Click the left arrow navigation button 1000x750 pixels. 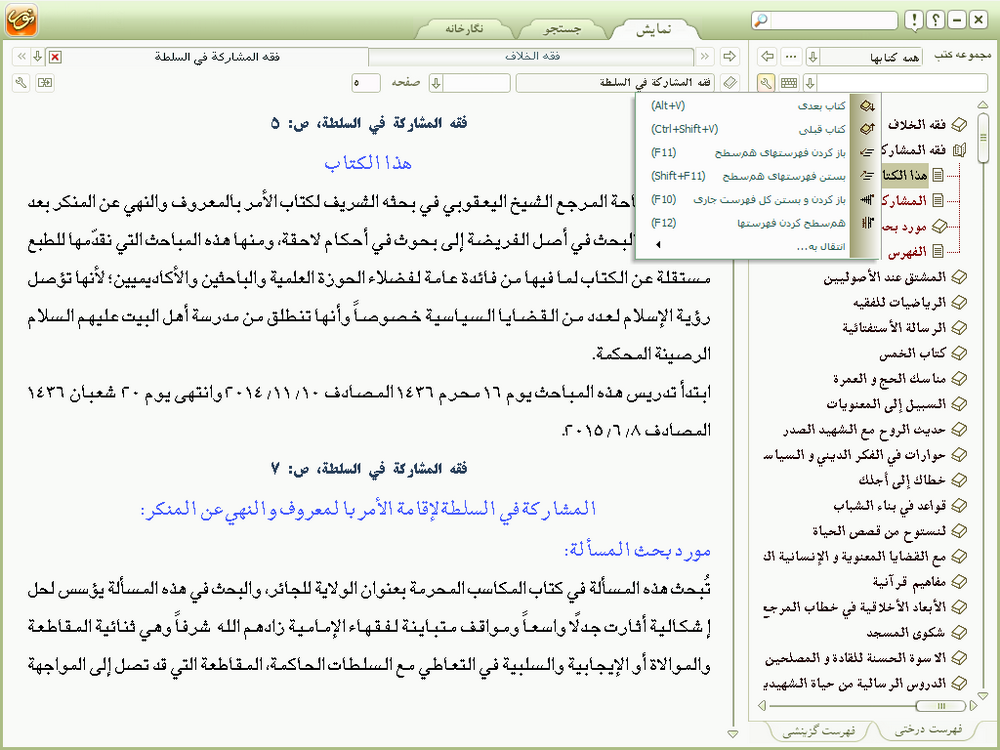click(x=767, y=56)
